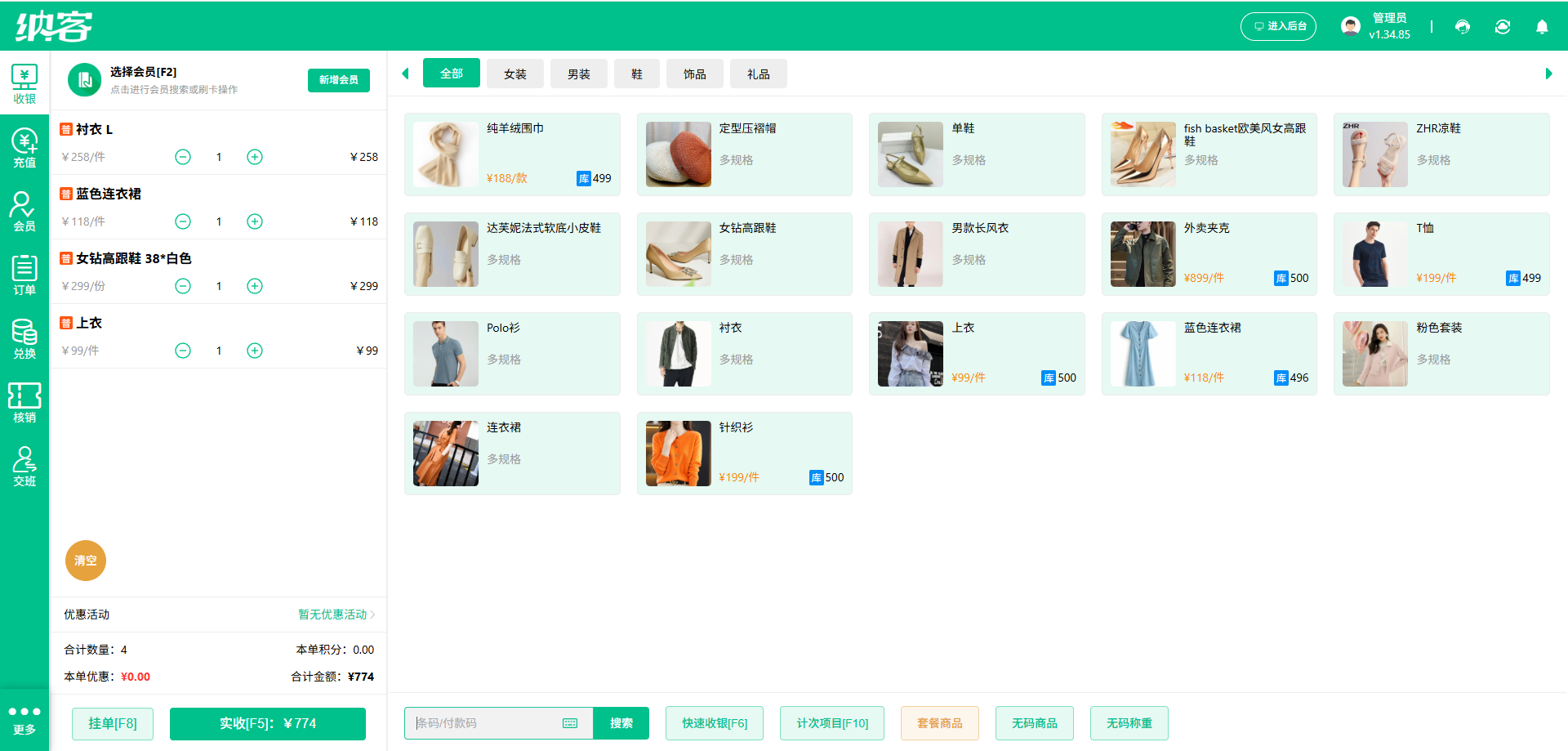Open the notification bell icon
The width and height of the screenshot is (1568, 751).
(x=1542, y=27)
